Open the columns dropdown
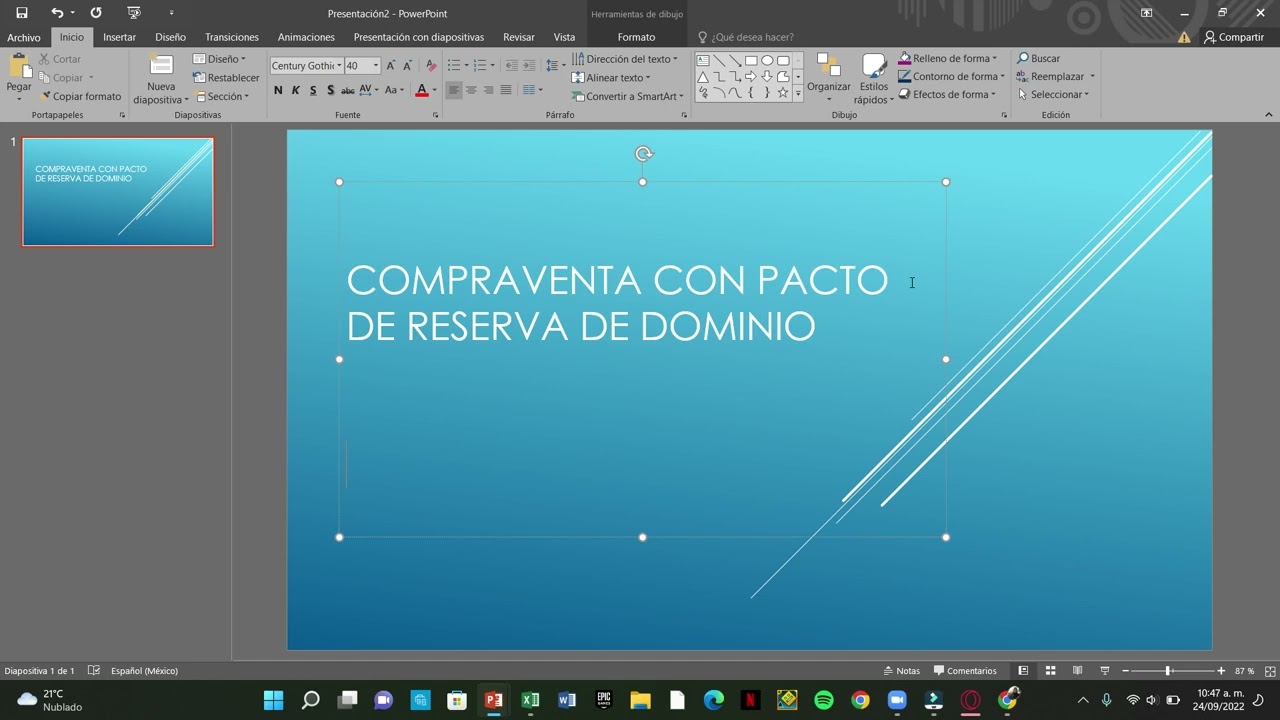The height and width of the screenshot is (720, 1280). (533, 90)
